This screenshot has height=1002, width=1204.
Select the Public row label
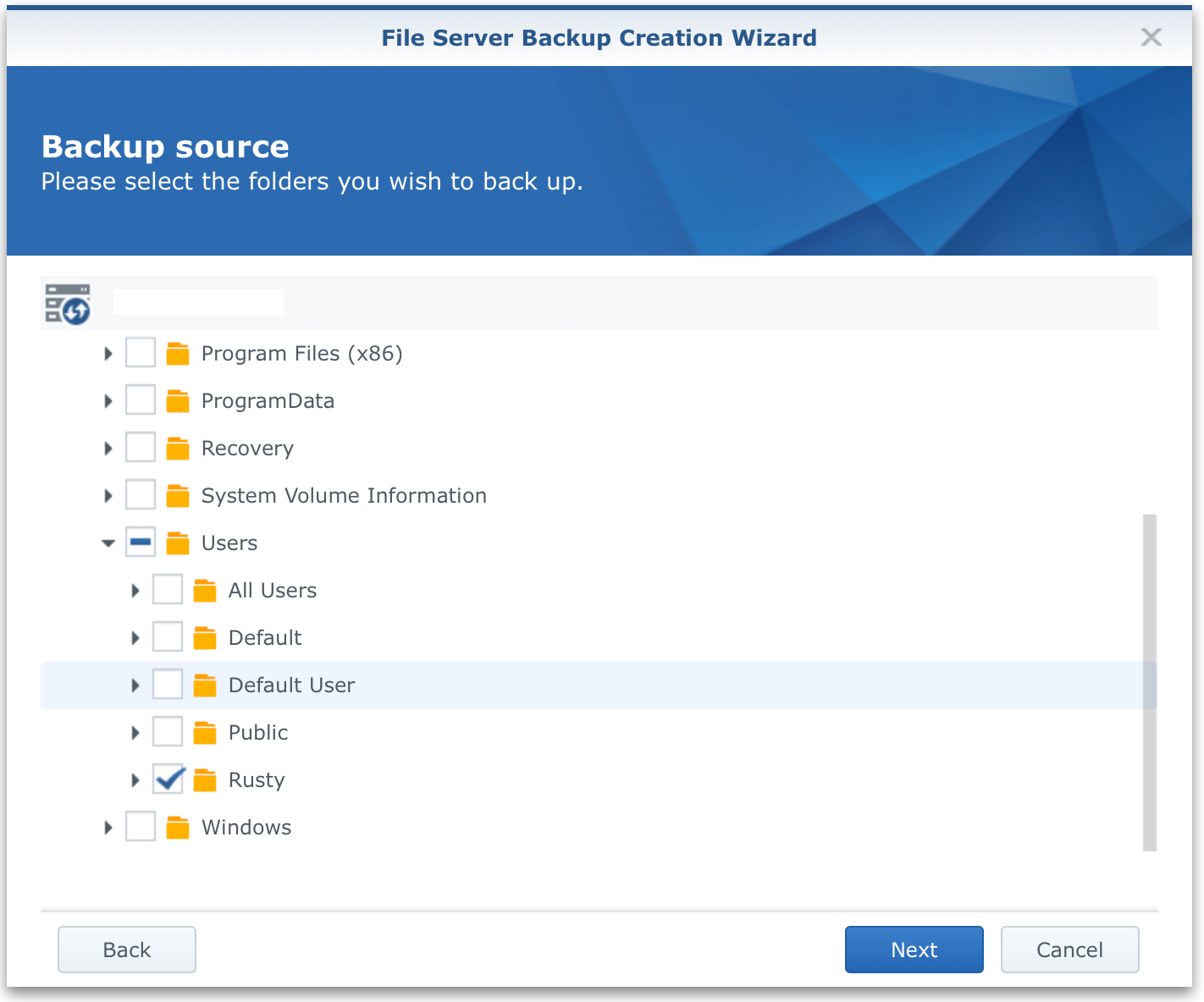[258, 733]
